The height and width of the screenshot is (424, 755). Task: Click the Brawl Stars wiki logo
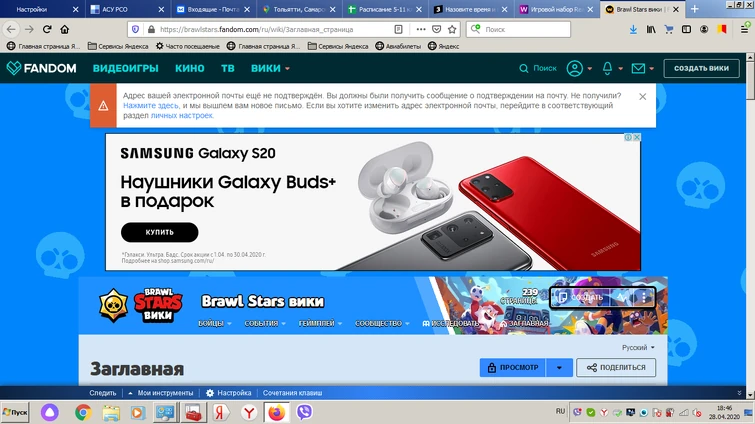(141, 305)
